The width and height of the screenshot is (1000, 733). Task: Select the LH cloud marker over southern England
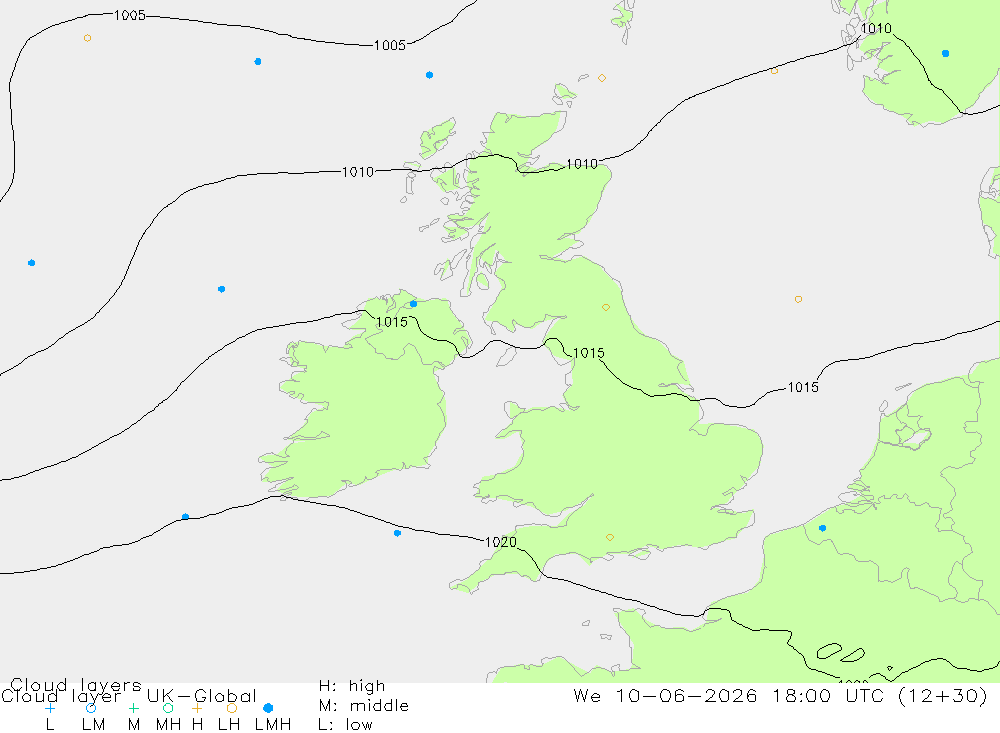point(610,537)
